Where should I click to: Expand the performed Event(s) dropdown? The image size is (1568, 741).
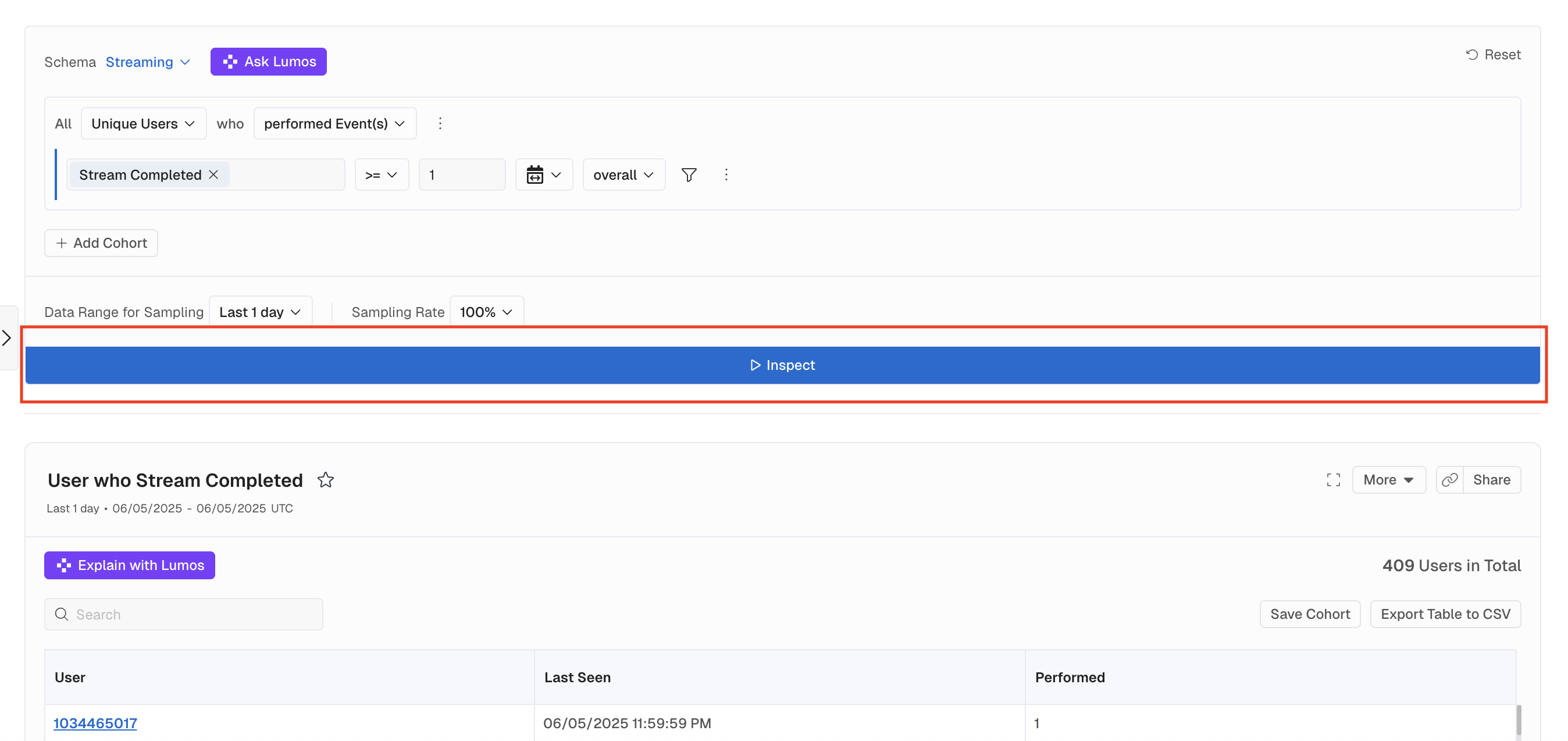pos(334,124)
